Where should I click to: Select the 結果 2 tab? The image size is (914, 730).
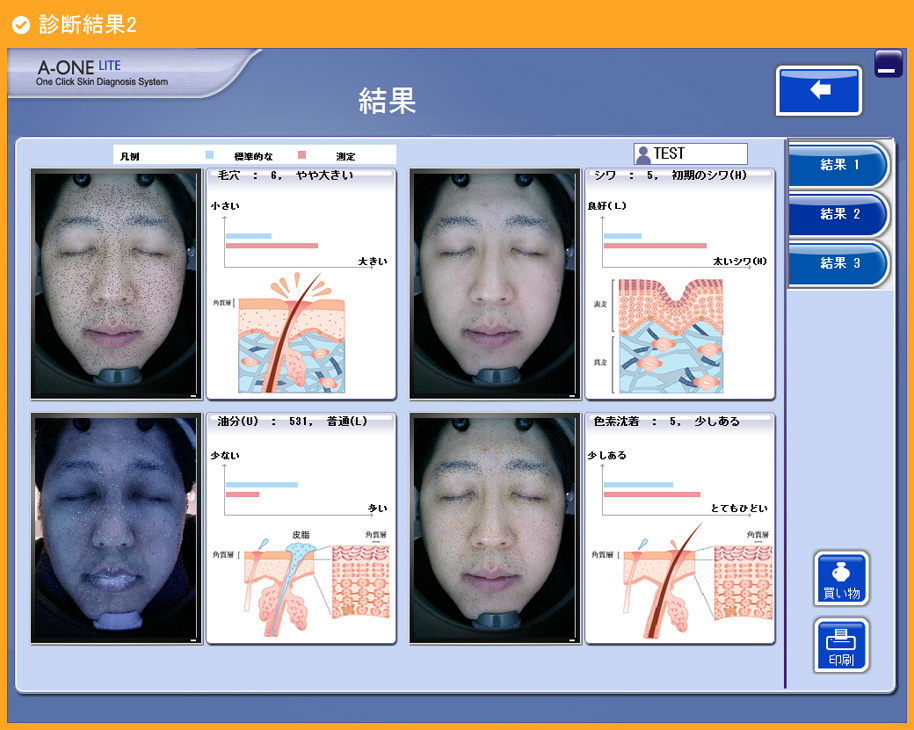839,214
